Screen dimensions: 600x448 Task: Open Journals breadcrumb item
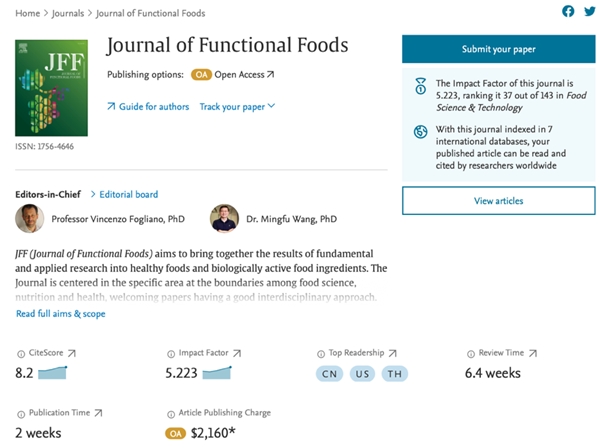pyautogui.click(x=68, y=13)
